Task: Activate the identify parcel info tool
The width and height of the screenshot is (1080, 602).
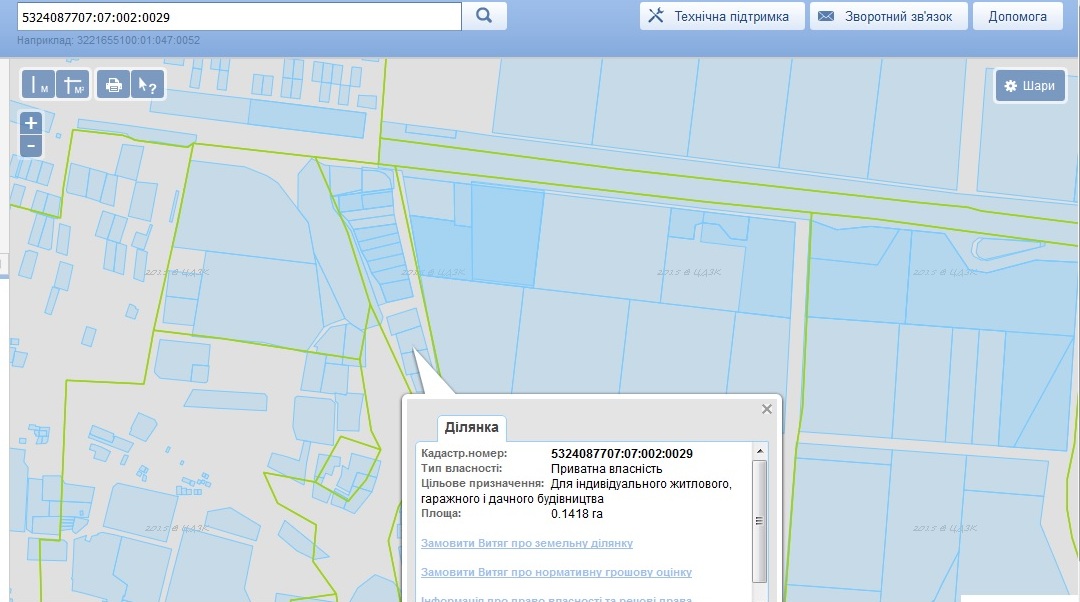Action: click(147, 85)
